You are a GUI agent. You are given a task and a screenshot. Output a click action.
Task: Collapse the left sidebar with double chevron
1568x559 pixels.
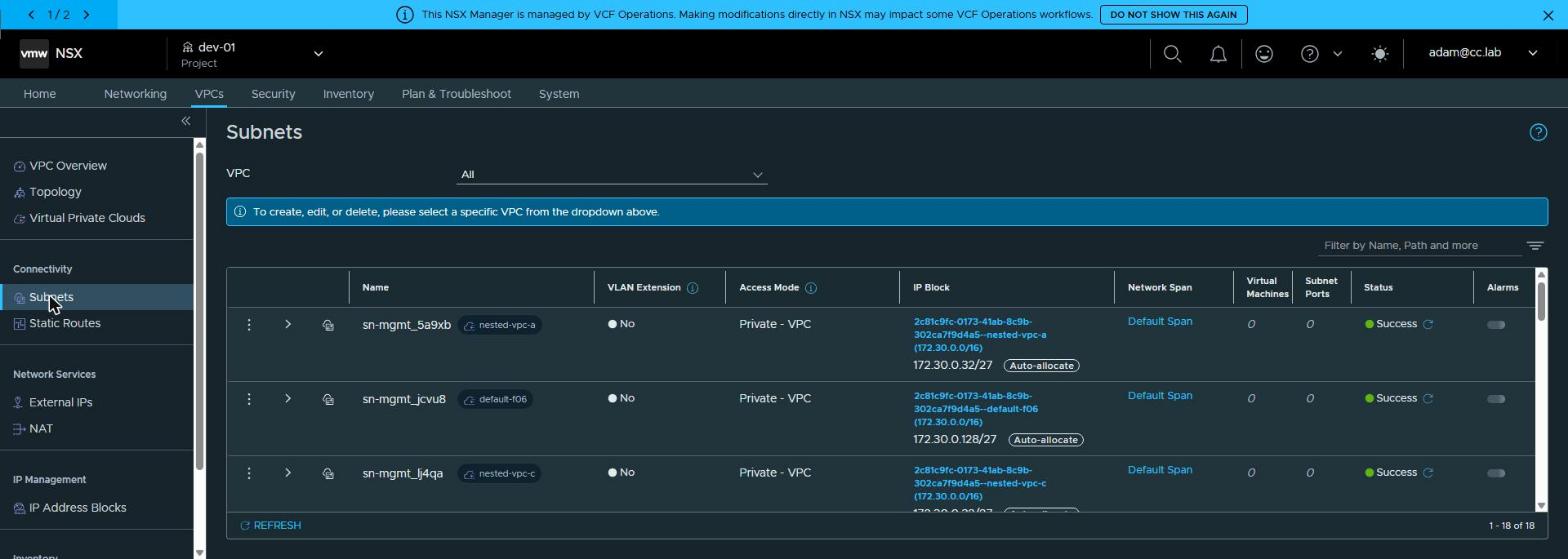(x=185, y=121)
